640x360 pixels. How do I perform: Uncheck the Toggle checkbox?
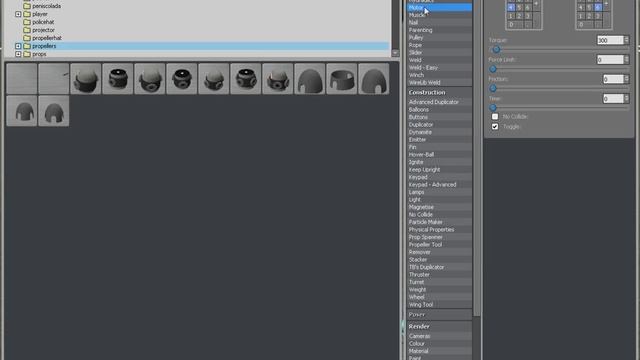click(495, 127)
